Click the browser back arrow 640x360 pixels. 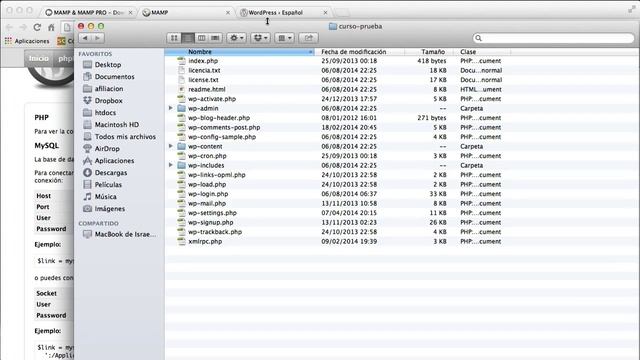(9, 27)
